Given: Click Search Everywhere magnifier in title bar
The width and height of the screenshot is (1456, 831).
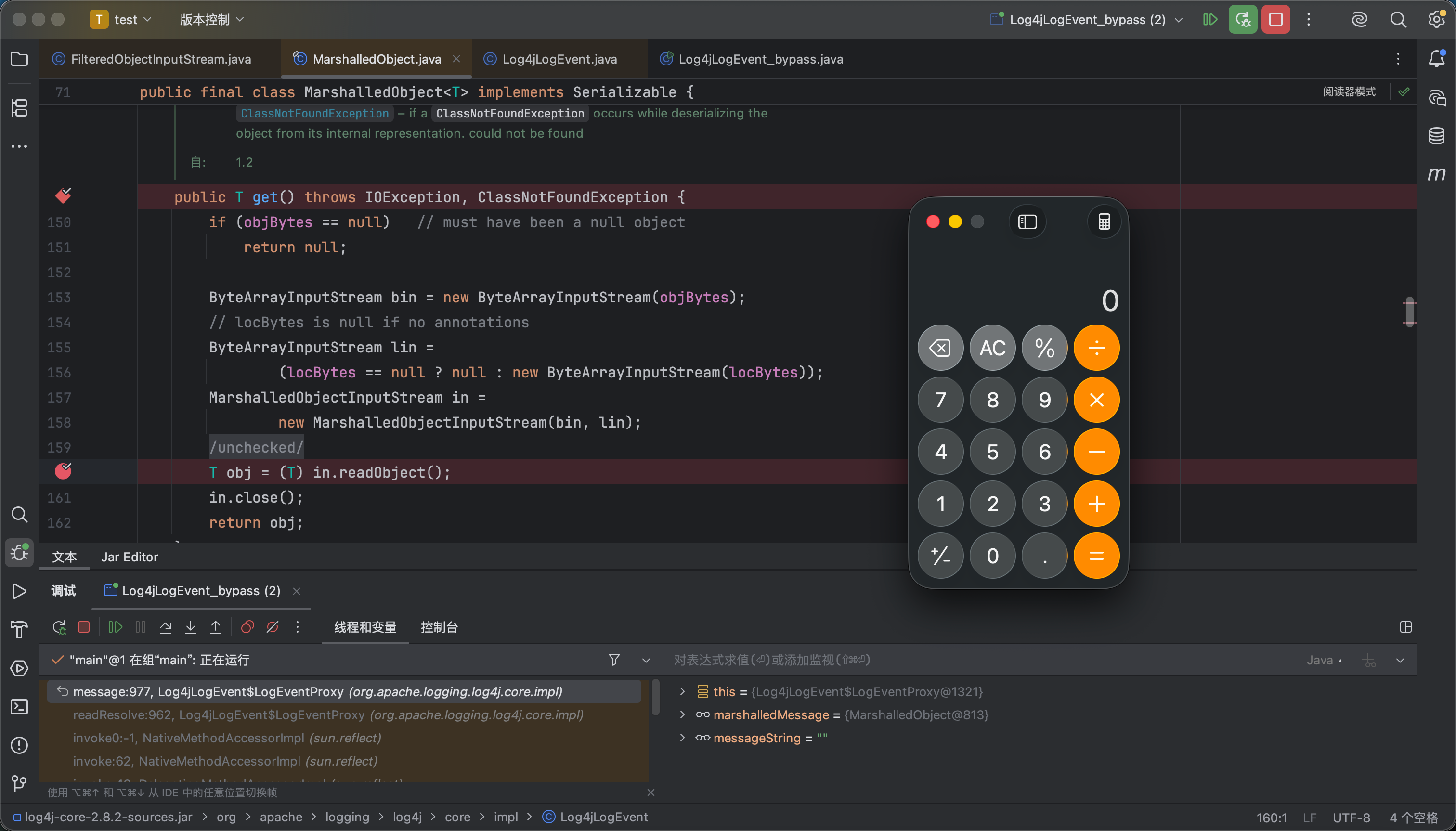Looking at the screenshot, I should [x=1398, y=20].
